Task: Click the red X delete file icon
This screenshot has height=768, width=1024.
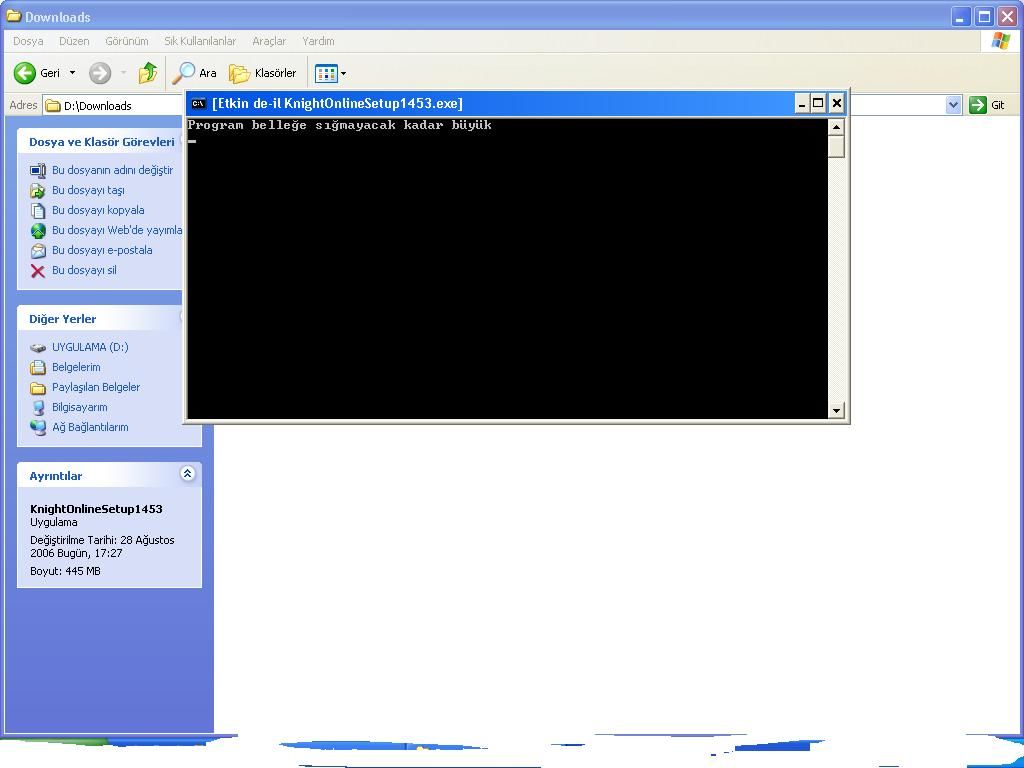Action: [x=38, y=271]
